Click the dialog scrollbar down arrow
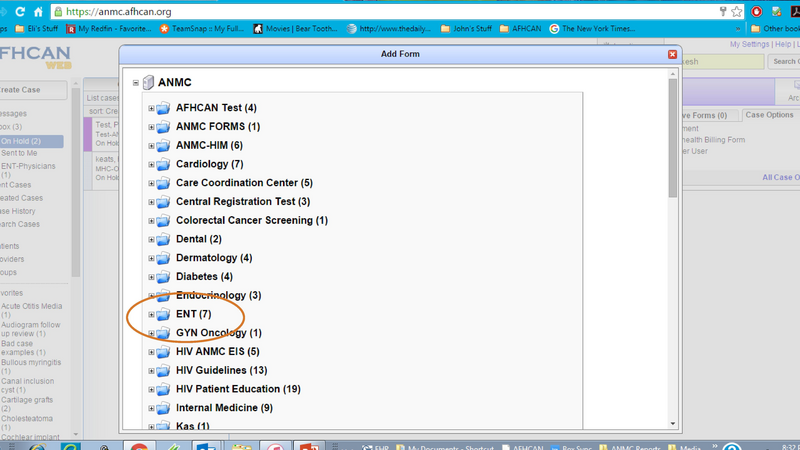The width and height of the screenshot is (800, 450). (672, 423)
